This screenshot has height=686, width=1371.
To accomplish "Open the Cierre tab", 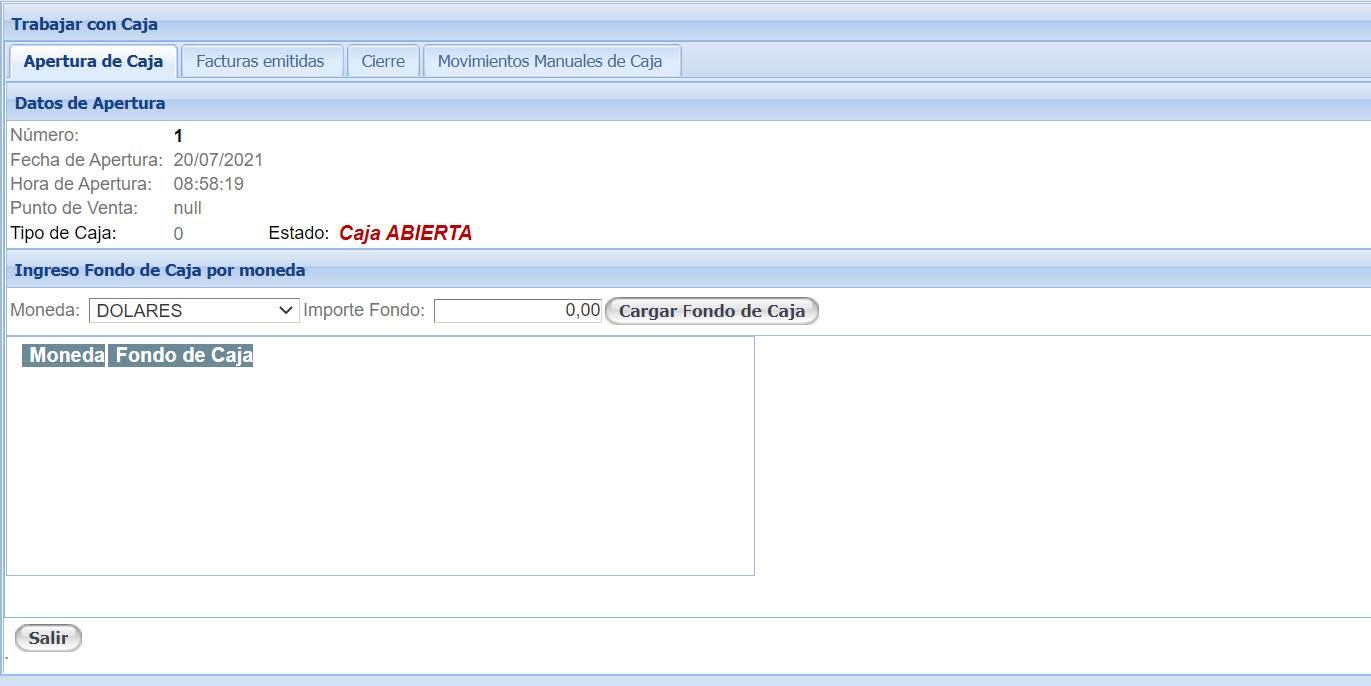I will click(x=384, y=61).
